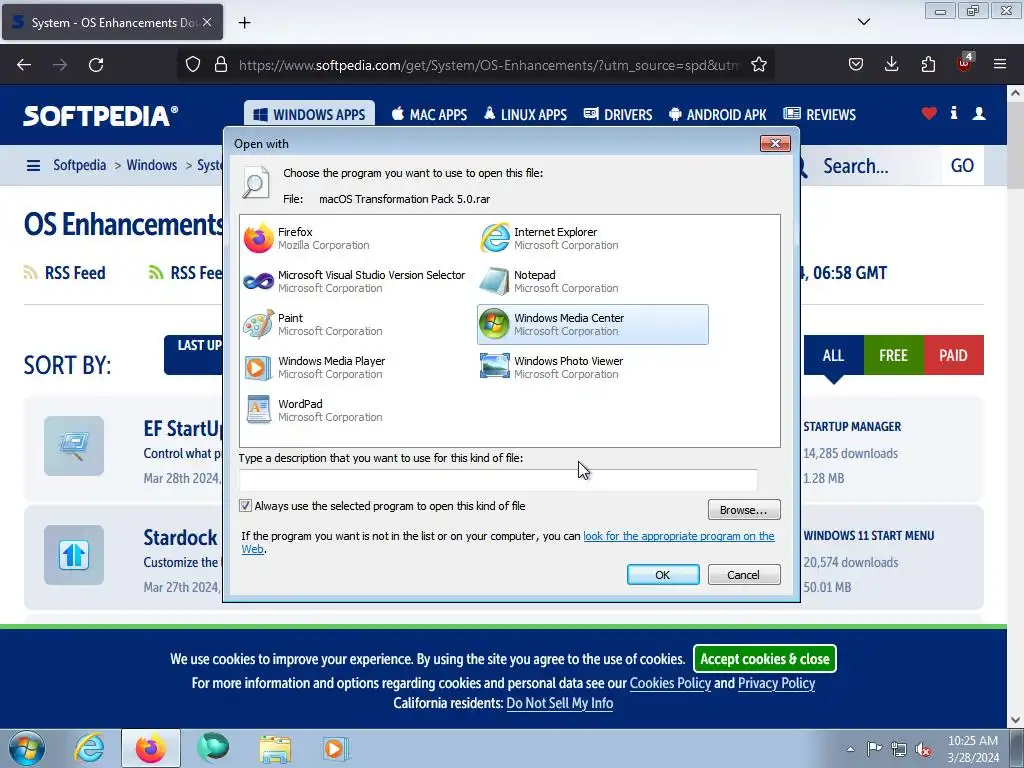The width and height of the screenshot is (1024, 768).
Task: Switch to Mac Apps section
Action: tap(429, 114)
